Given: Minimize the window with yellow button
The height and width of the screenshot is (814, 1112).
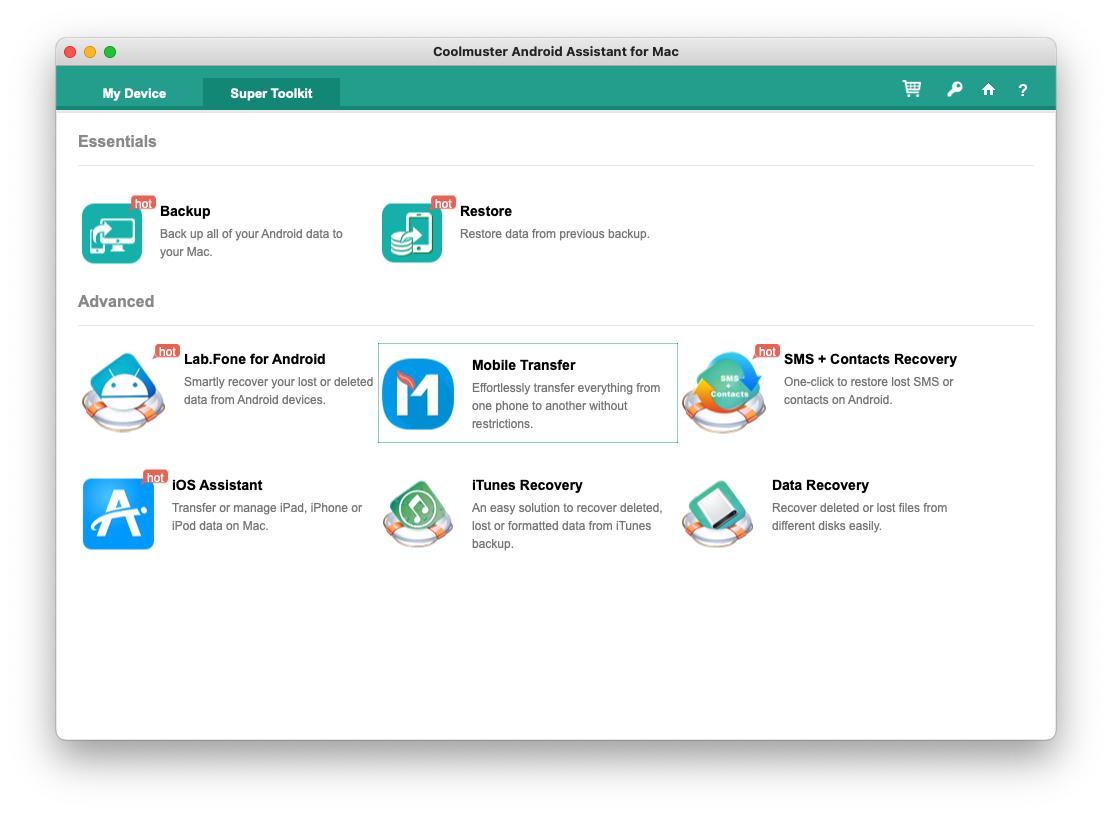Looking at the screenshot, I should 90,52.
